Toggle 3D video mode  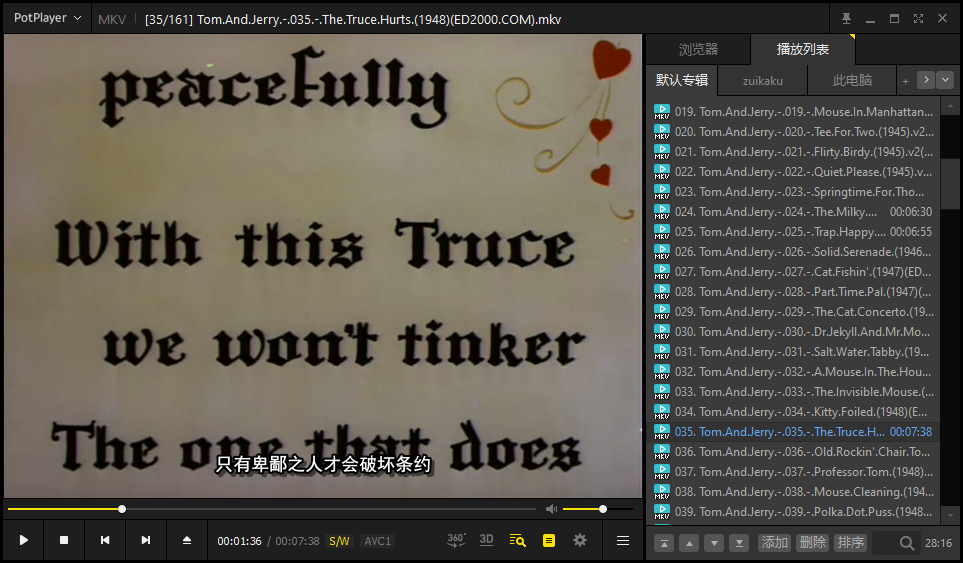[486, 540]
